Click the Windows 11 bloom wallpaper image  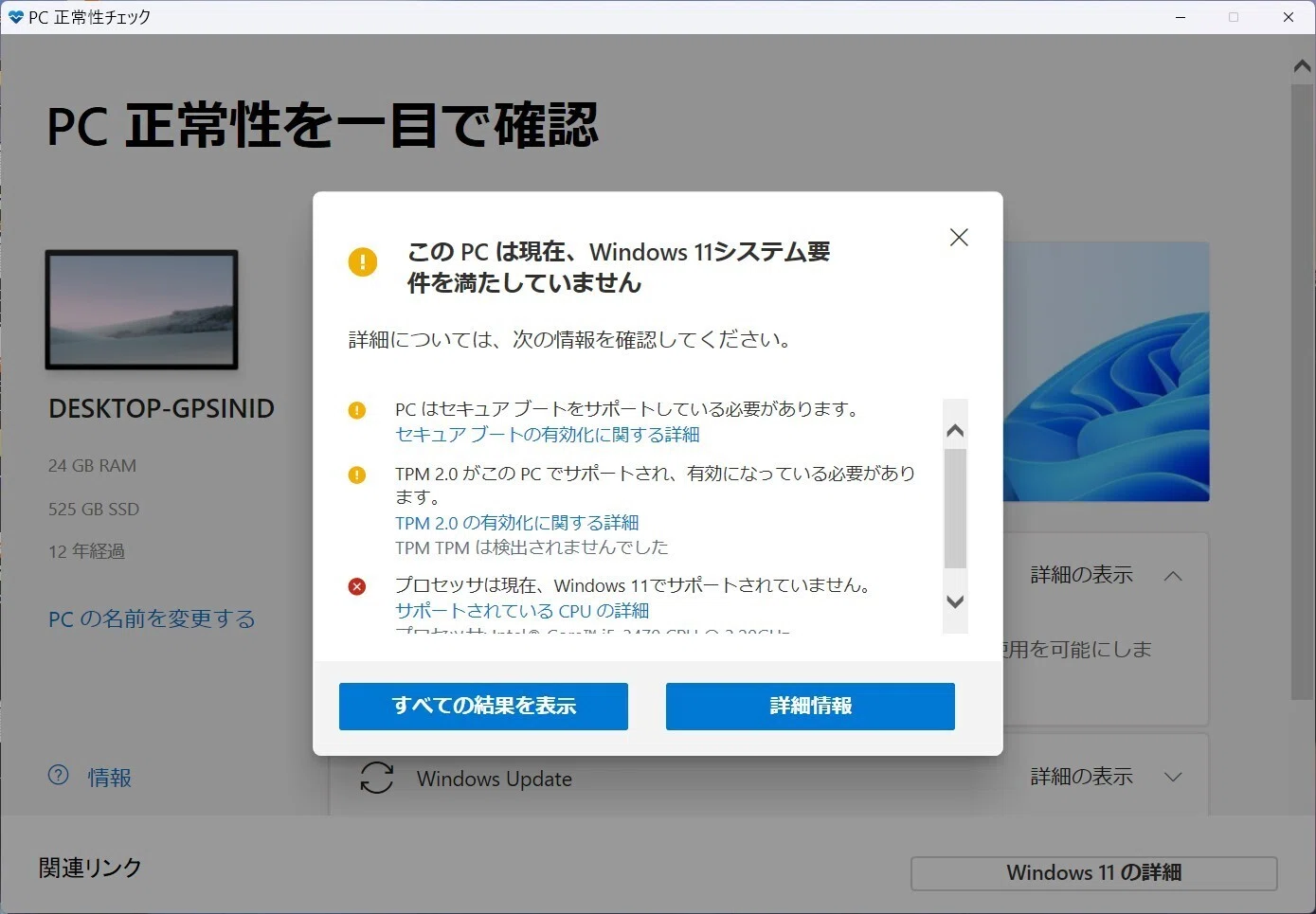[1107, 371]
